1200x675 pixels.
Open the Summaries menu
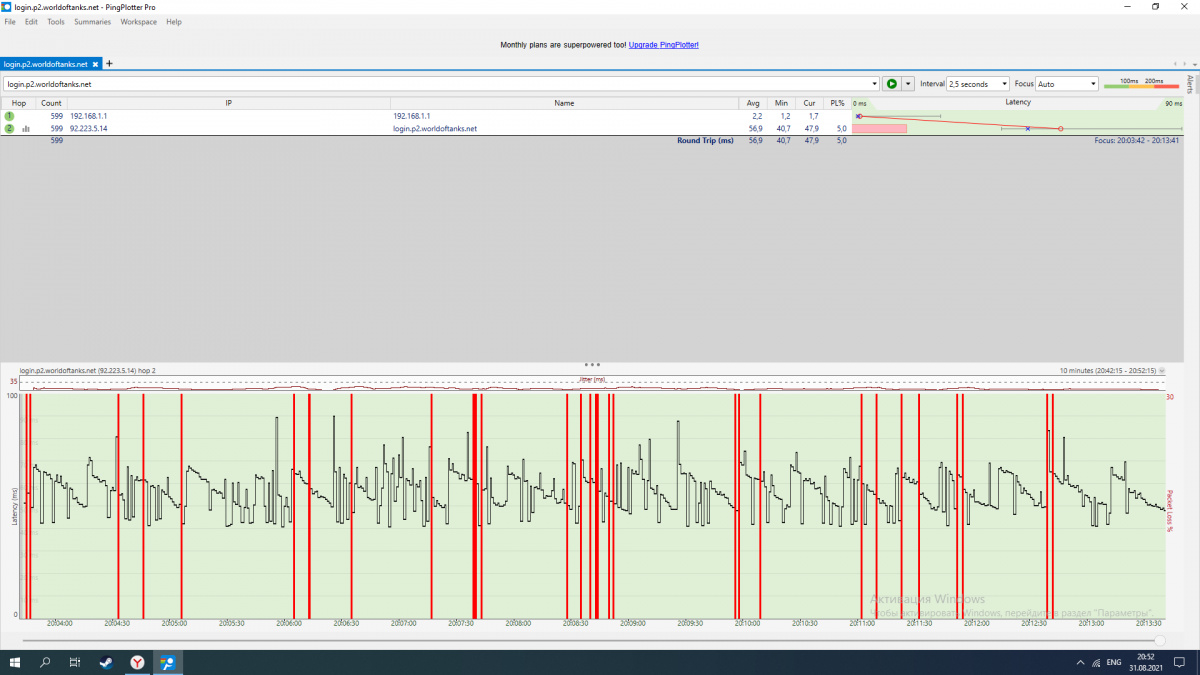click(x=92, y=22)
